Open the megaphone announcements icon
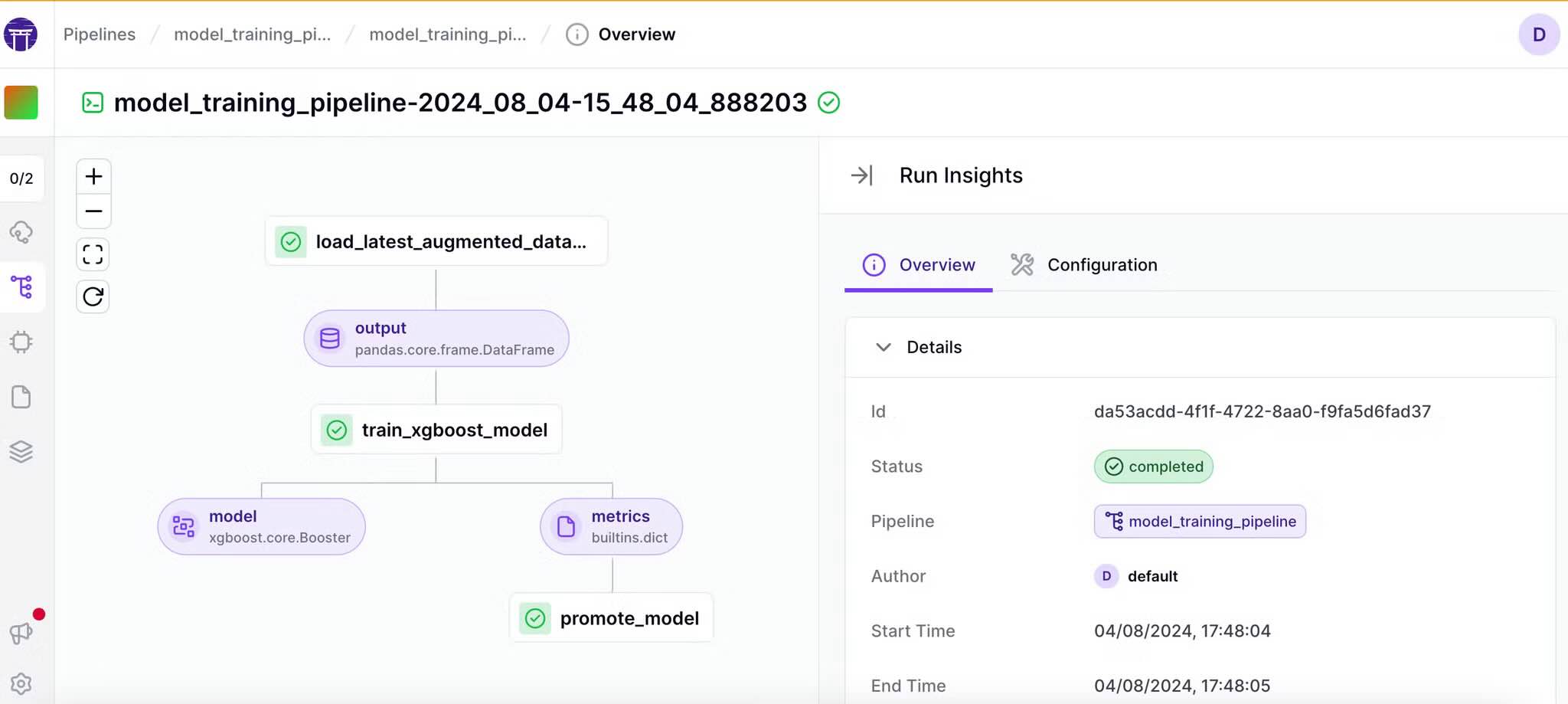Image resolution: width=1568 pixels, height=704 pixels. [x=21, y=632]
